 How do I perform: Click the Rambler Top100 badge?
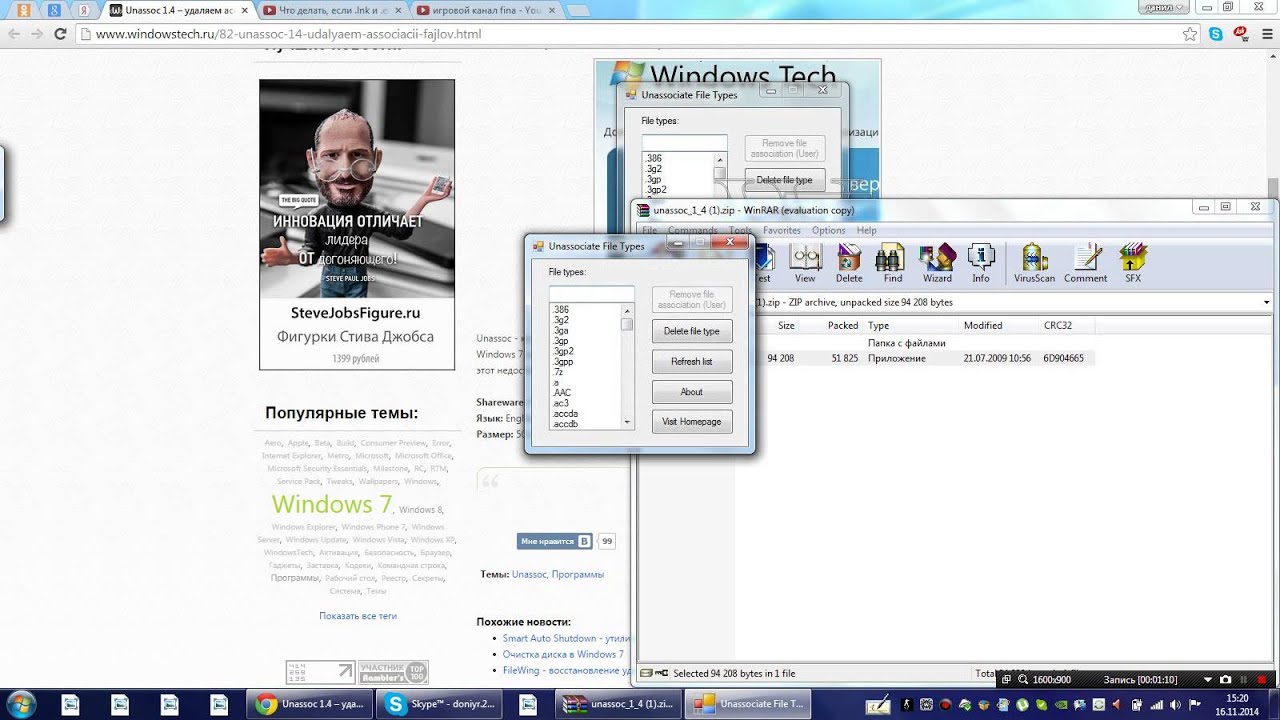pyautogui.click(x=393, y=672)
